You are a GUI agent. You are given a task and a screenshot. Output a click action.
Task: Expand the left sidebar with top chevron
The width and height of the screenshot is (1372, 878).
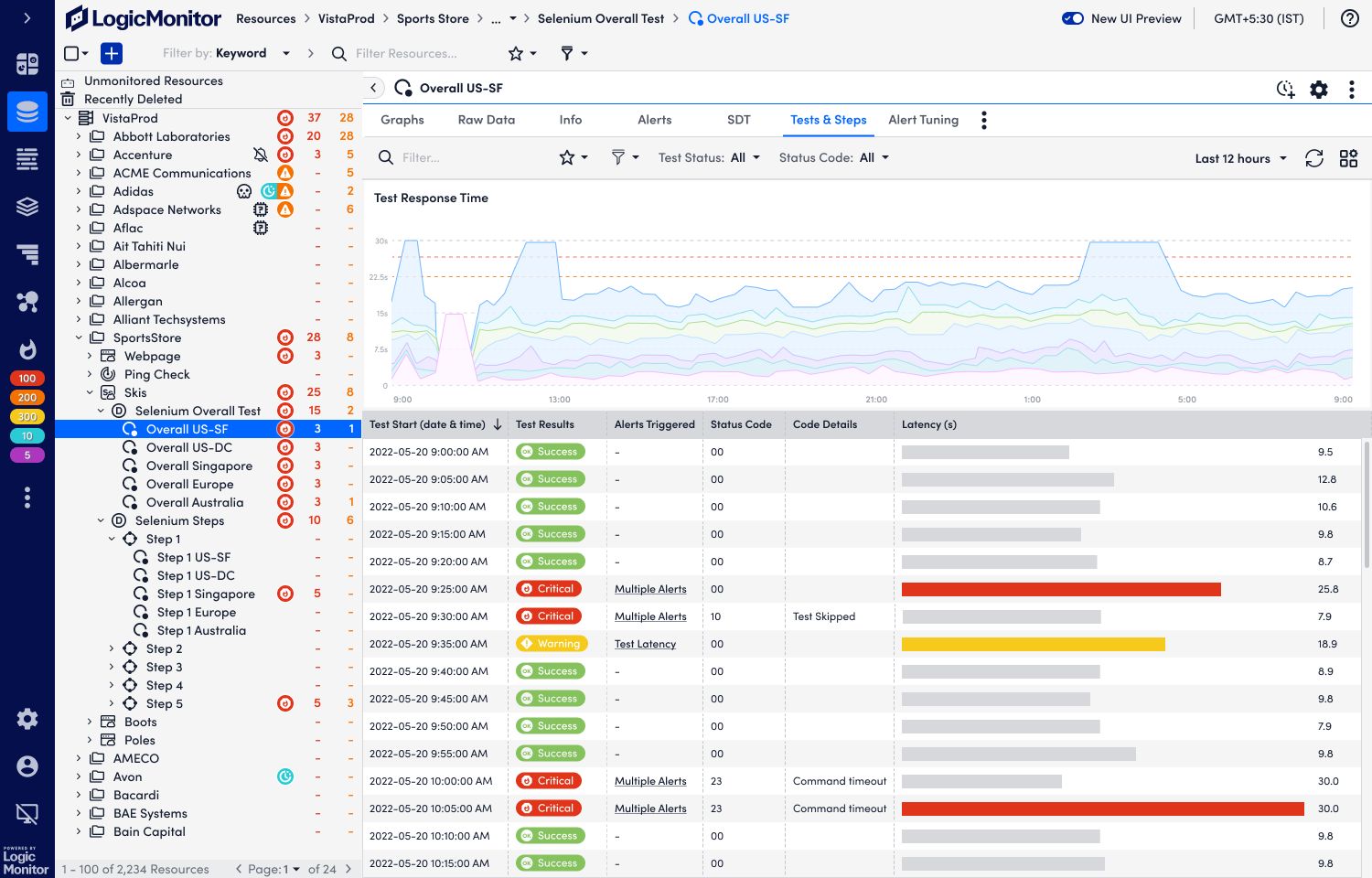(27, 17)
